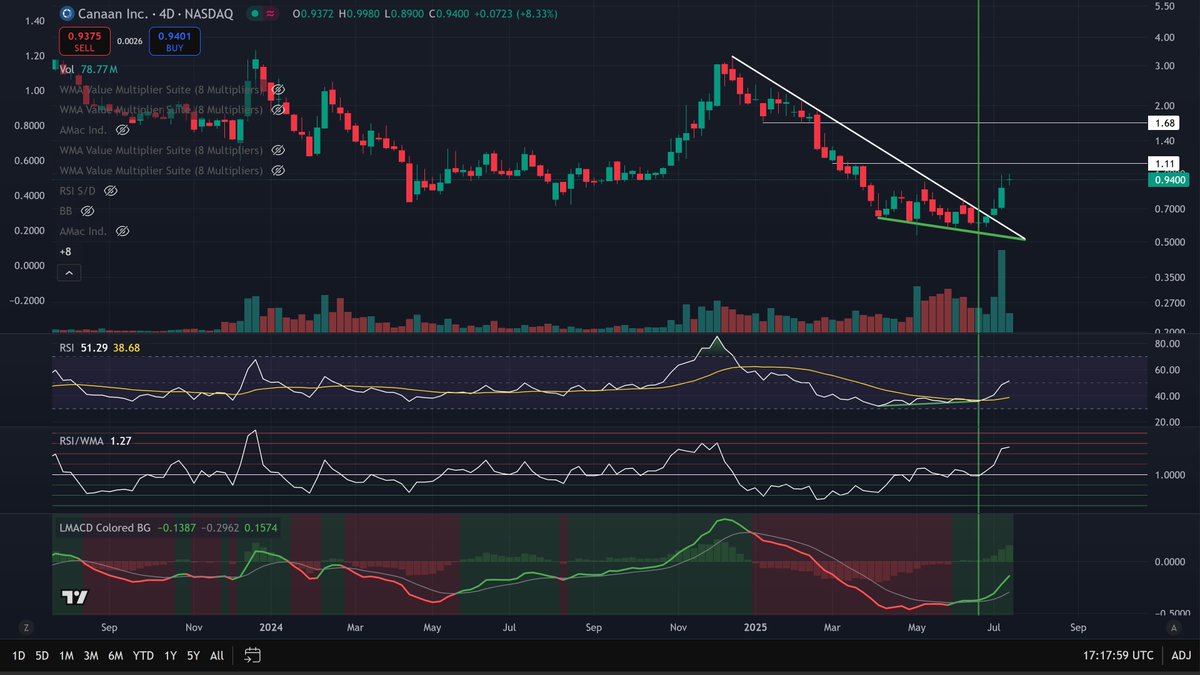Click the Vol 78.77M legend entry

point(89,69)
